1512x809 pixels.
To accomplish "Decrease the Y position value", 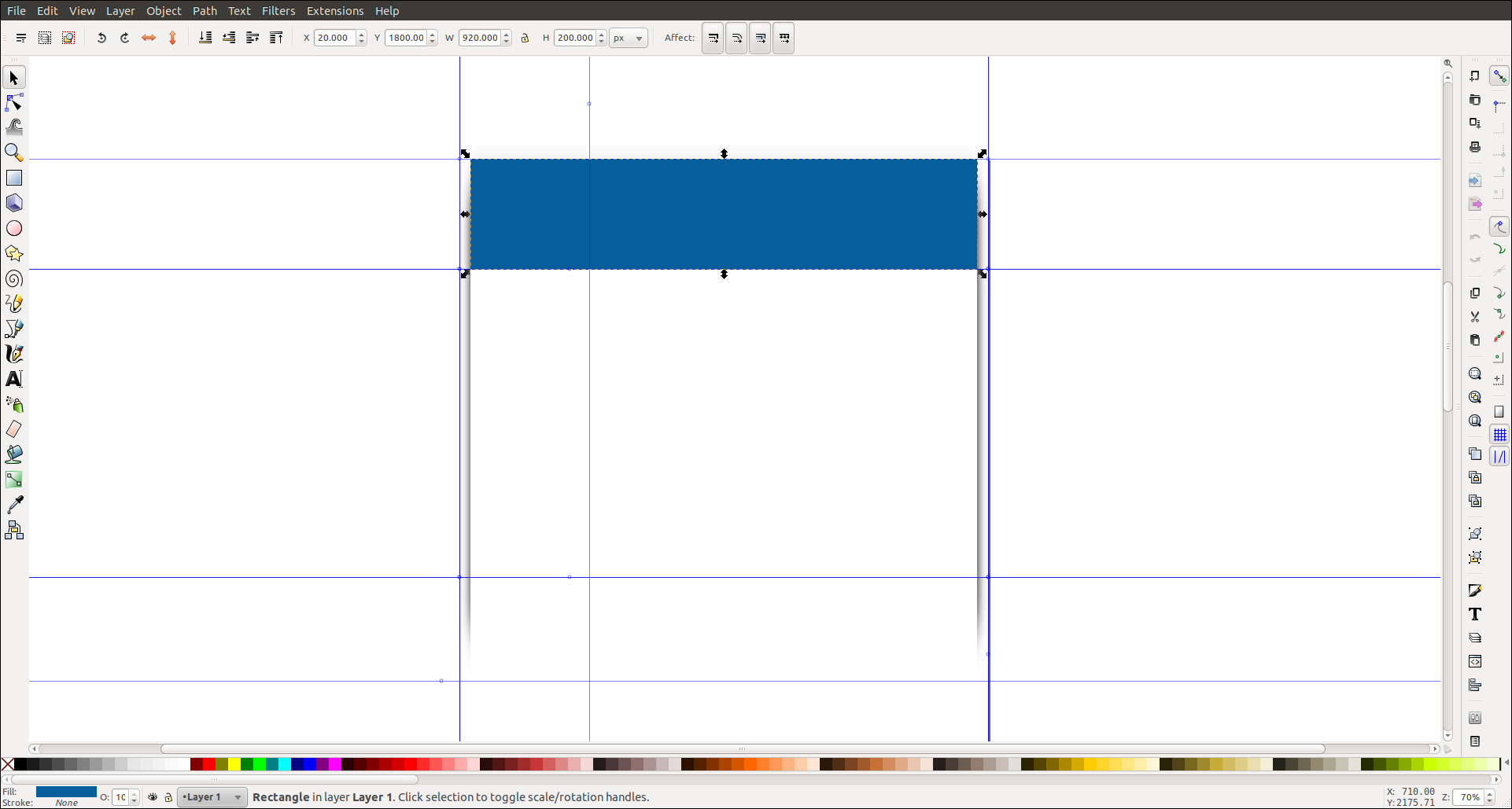I will point(433,42).
